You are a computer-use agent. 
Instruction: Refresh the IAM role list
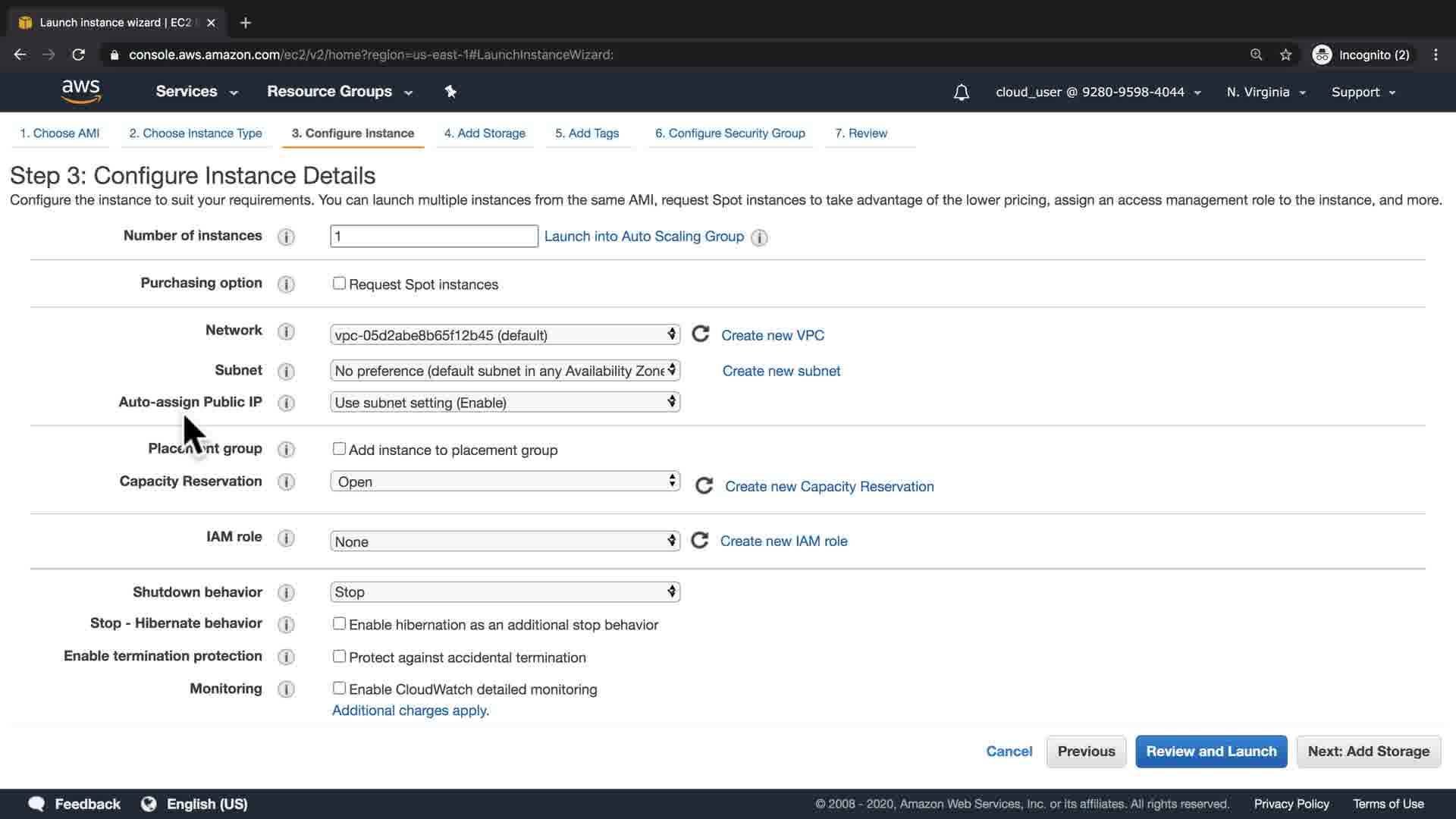coord(700,541)
